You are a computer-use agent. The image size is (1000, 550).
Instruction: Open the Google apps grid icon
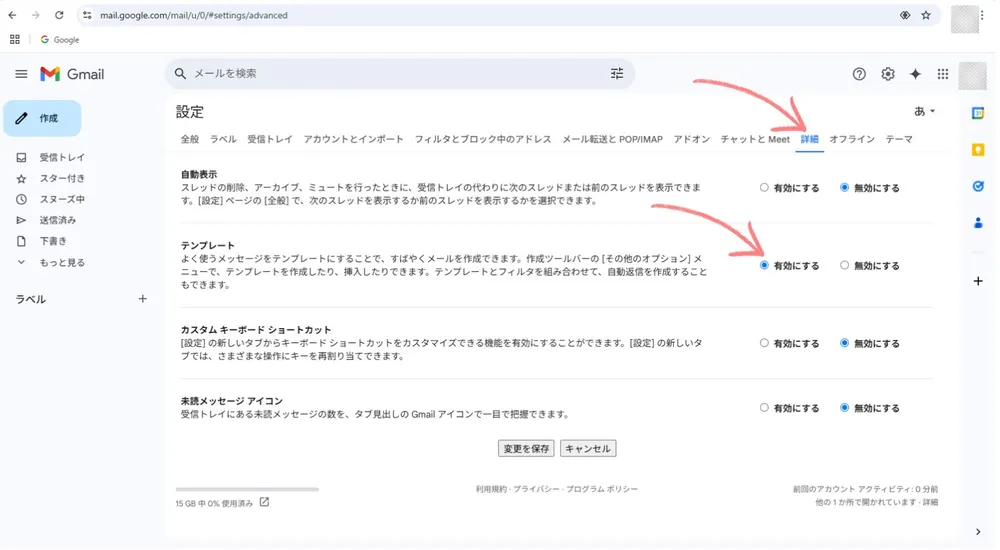[x=943, y=74]
